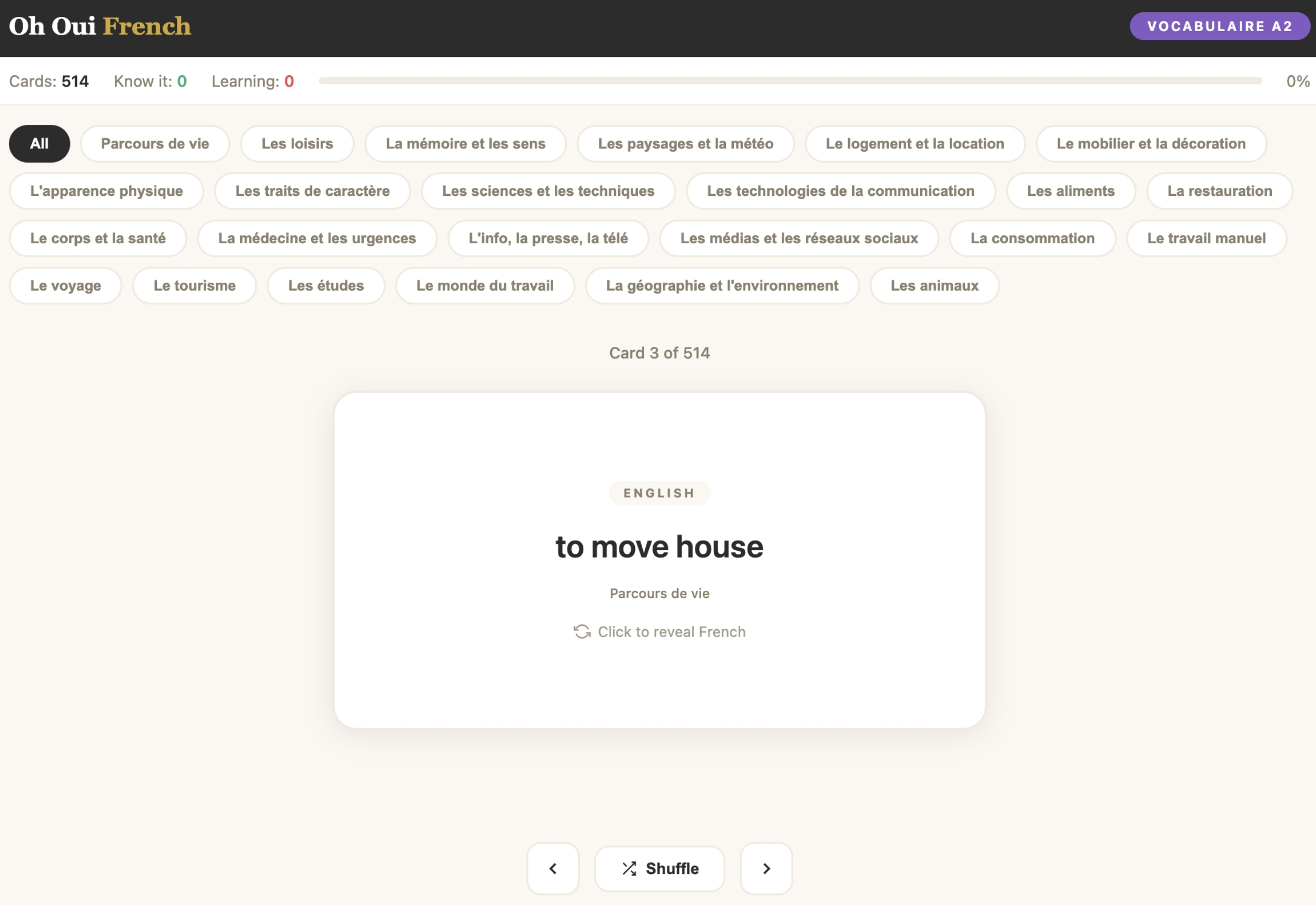Click the 0% progress percentage
The height and width of the screenshot is (905, 1316).
[x=1298, y=81]
